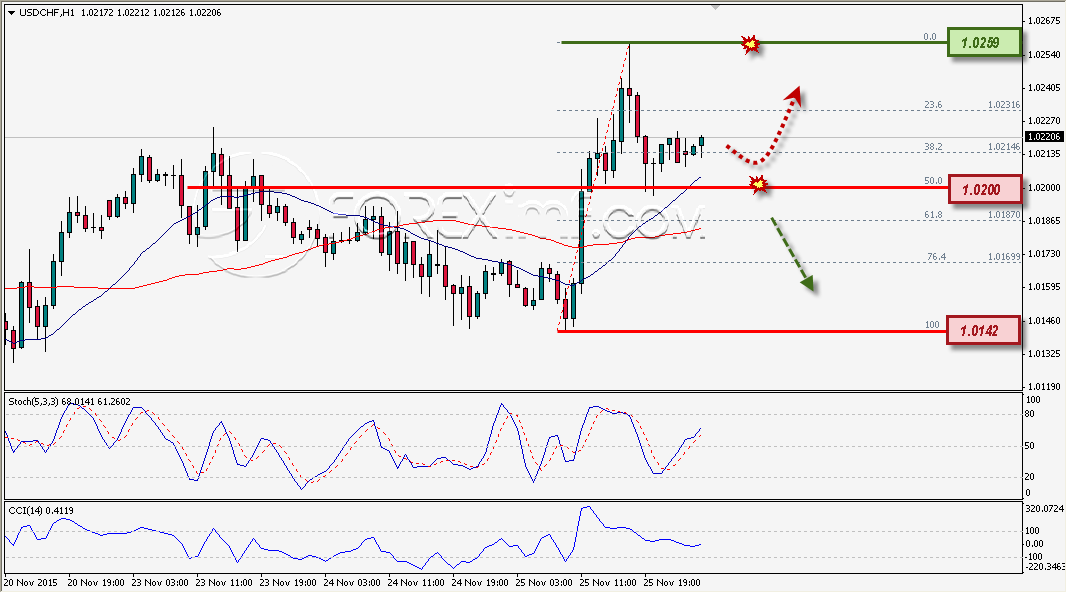The height and width of the screenshot is (593, 1067).
Task: Click the 25 Nov 19:00 time label
Action: pos(672,583)
